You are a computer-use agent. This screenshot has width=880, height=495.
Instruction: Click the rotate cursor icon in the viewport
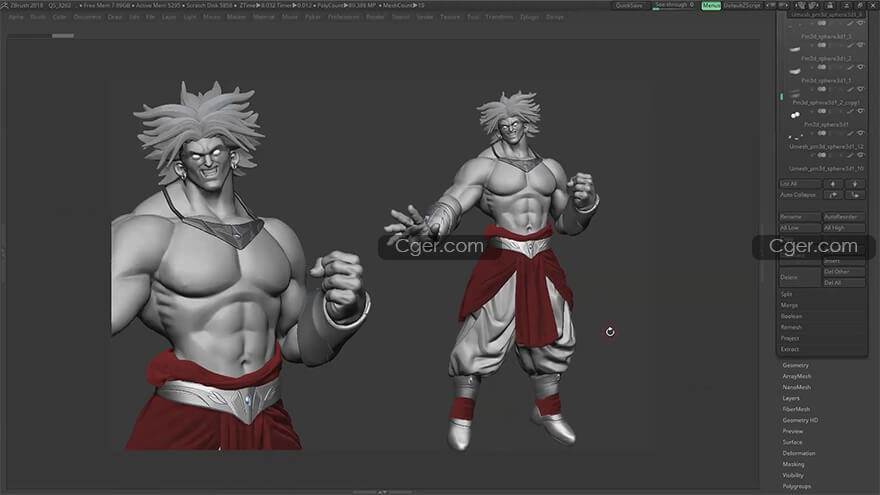pyautogui.click(x=610, y=331)
